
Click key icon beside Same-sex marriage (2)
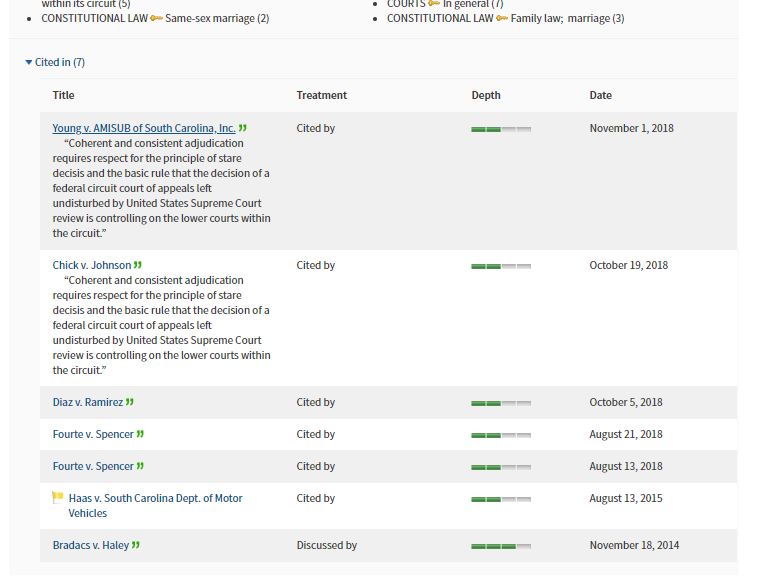pyautogui.click(x=156, y=18)
